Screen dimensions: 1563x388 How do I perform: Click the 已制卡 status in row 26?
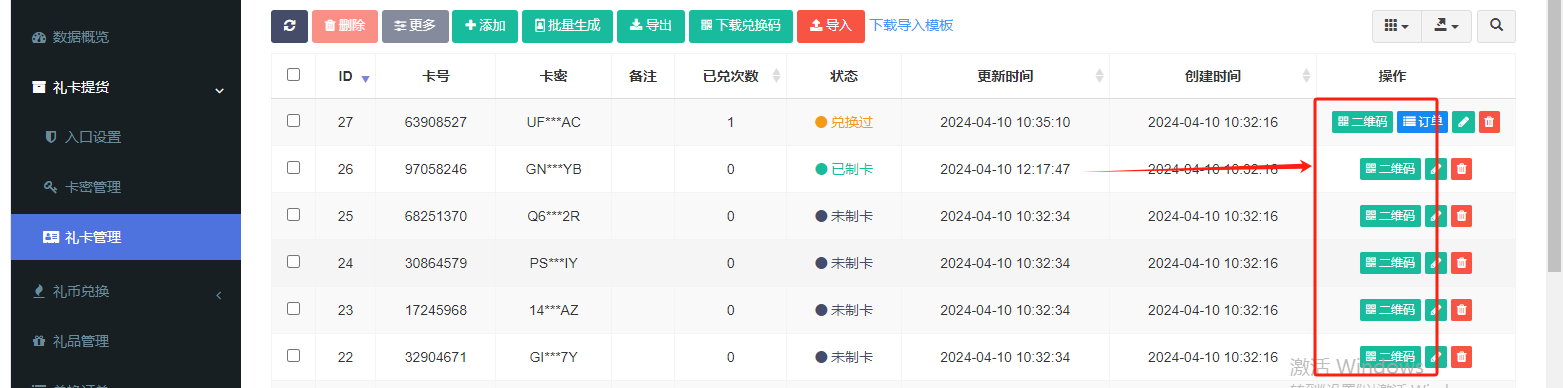[x=844, y=169]
